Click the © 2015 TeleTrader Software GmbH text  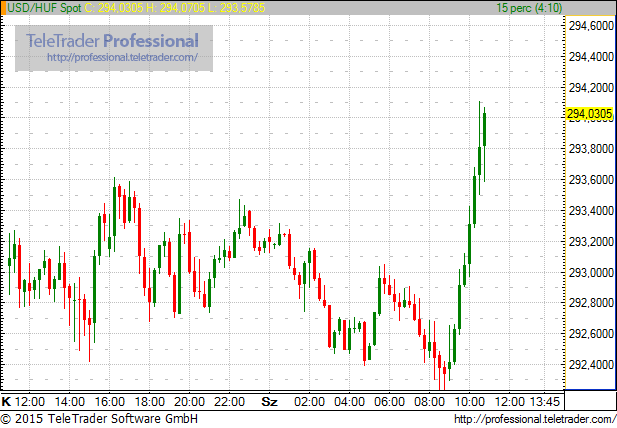point(99,419)
